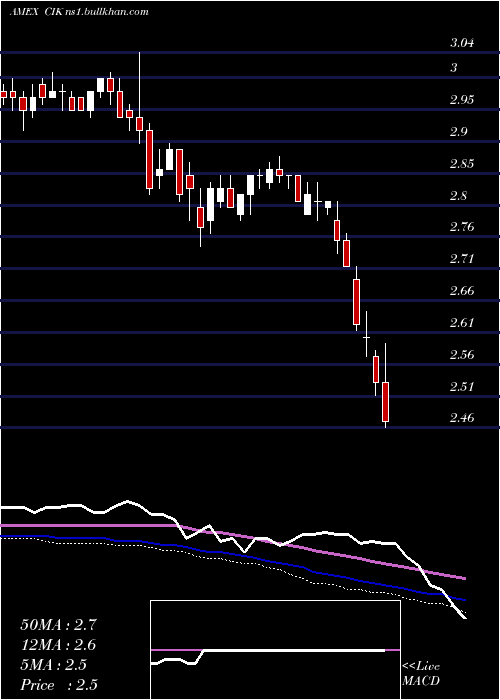Click the 2.66 price axis label
The image size is (500, 700).
click(462, 291)
